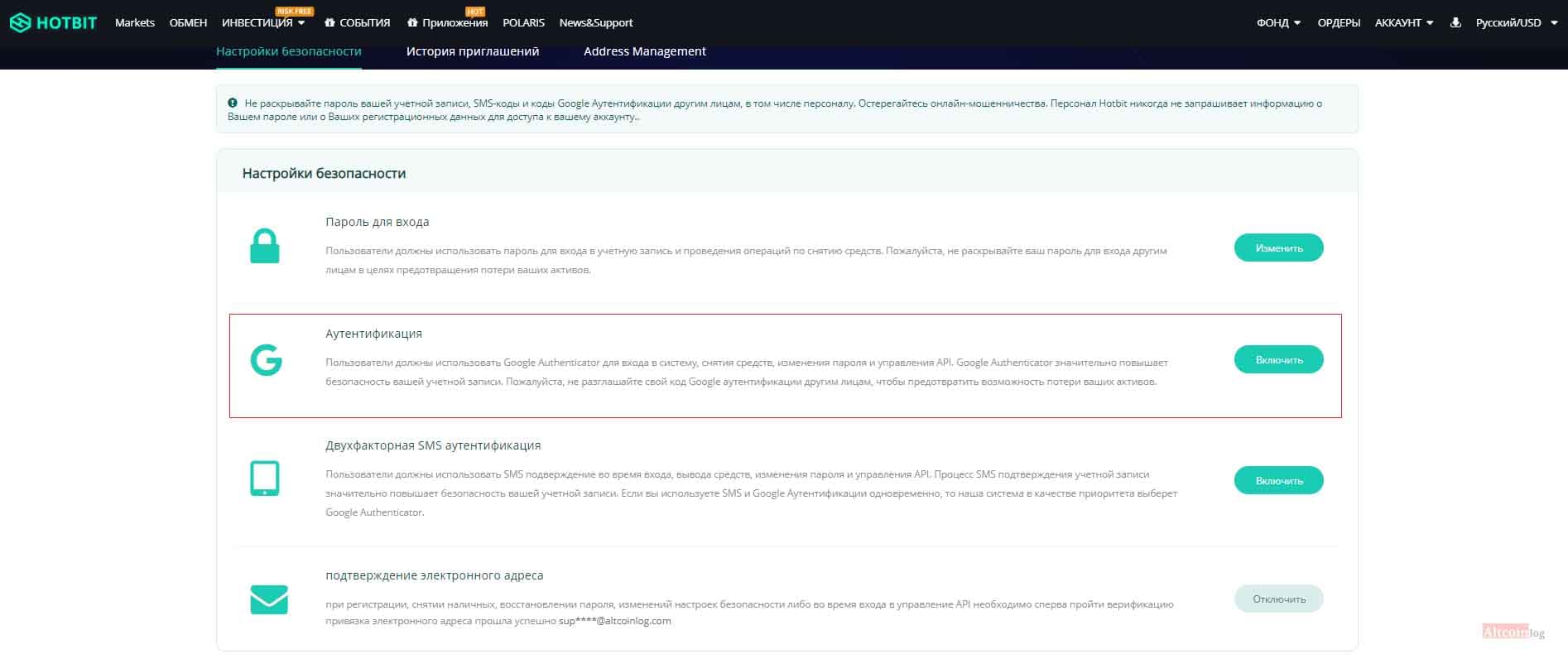The width and height of the screenshot is (1568, 659).
Task: Expand the ИНВЕСТИЦИЯ dropdown menu
Action: pyautogui.click(x=263, y=22)
